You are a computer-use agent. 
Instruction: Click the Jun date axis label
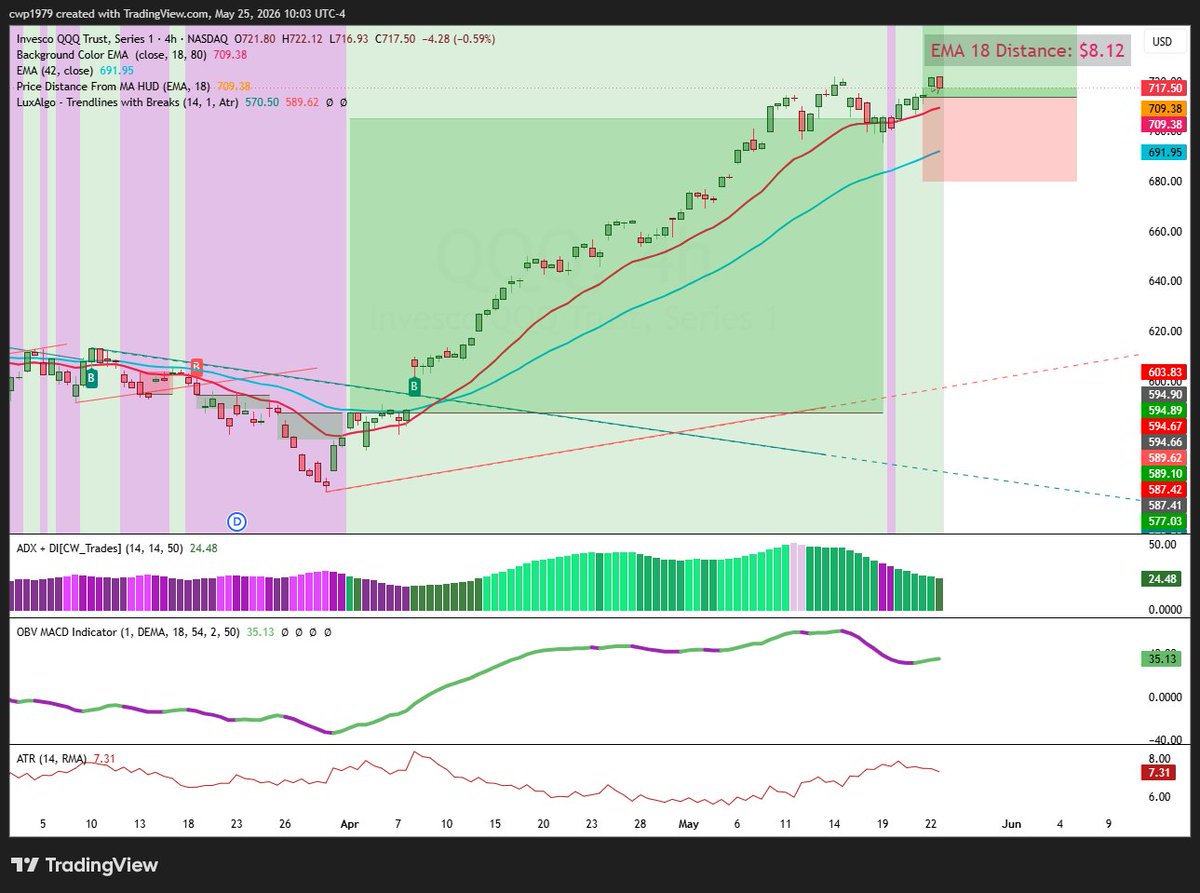1012,825
